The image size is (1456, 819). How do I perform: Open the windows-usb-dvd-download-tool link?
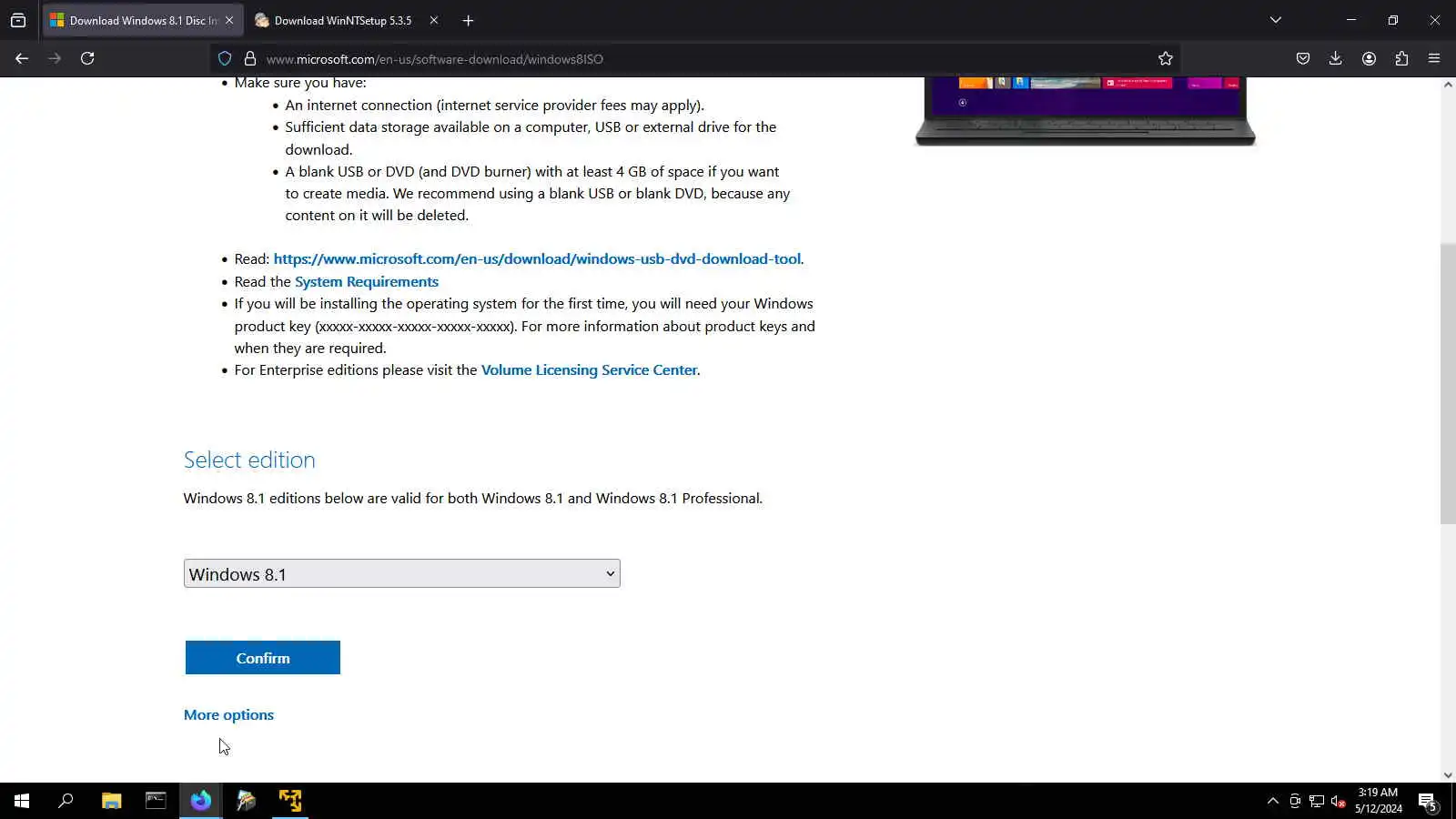coord(537,258)
